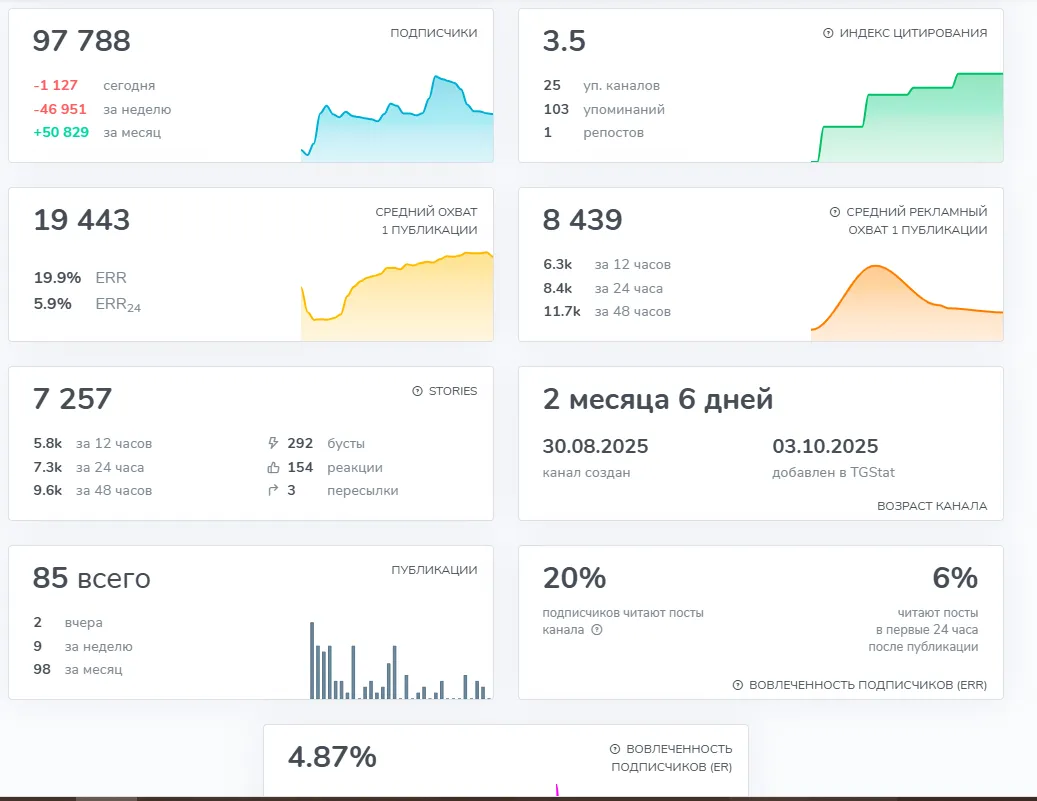Select the 6% first-24-hours value

point(955,579)
